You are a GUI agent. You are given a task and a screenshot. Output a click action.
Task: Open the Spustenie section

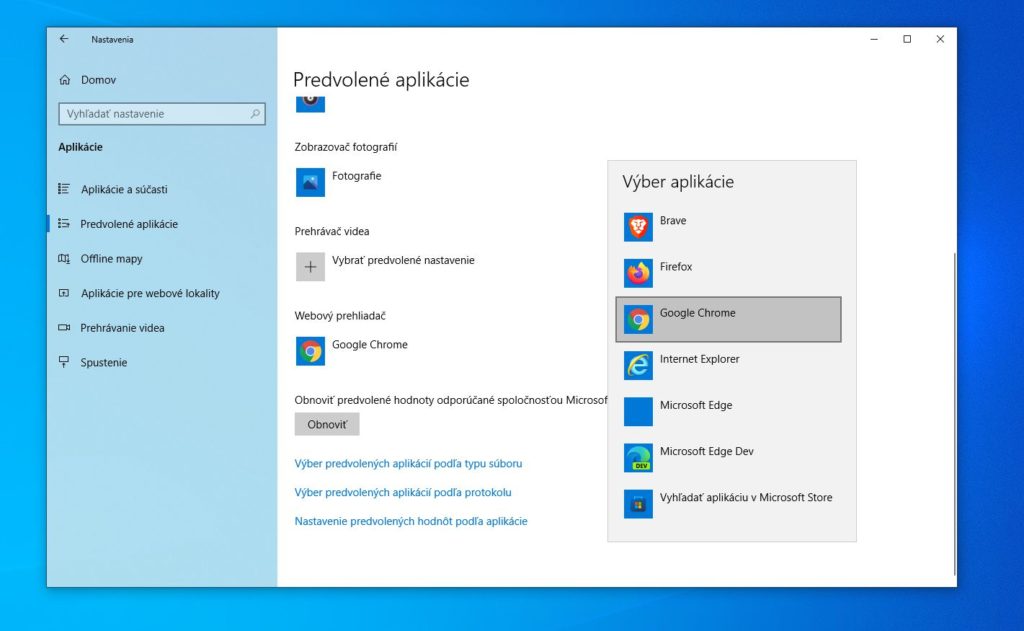point(103,363)
